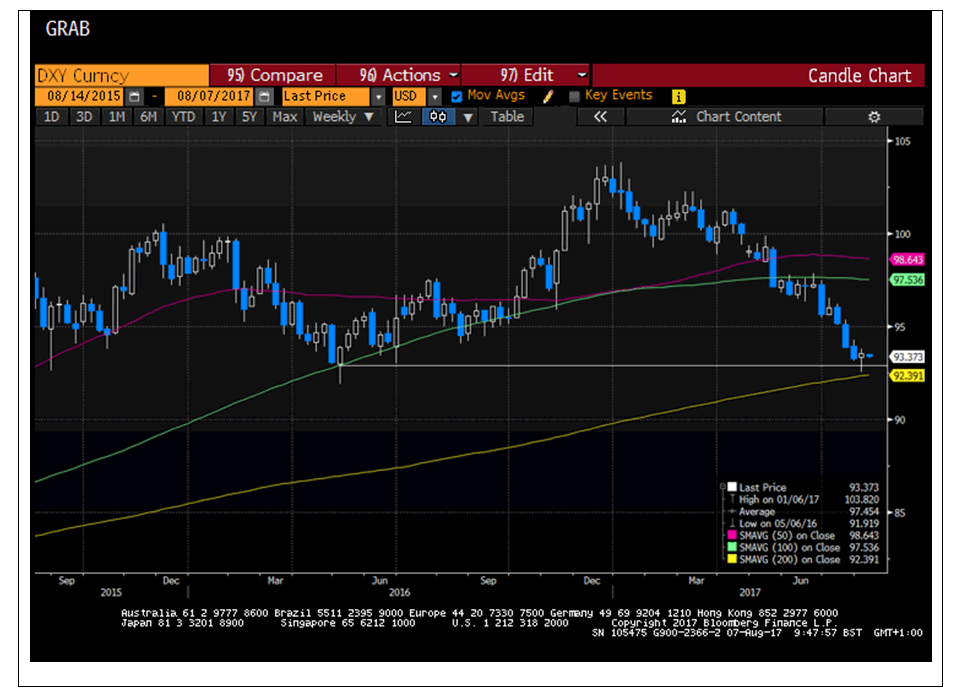Expand the legend box toggle
Viewport: 955px width, 699px height.
723,486
